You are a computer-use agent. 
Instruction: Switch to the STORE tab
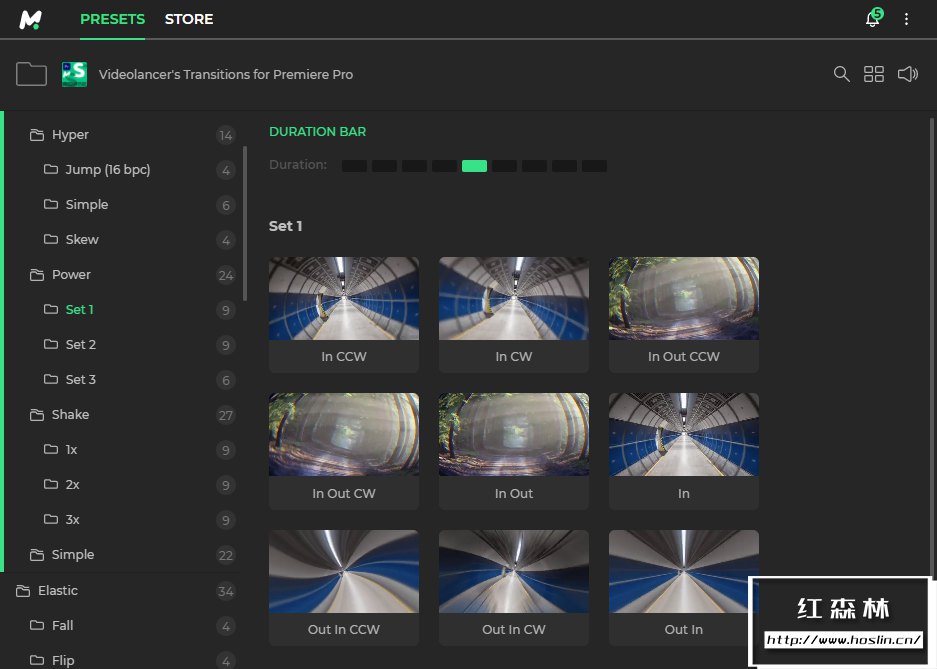189,19
